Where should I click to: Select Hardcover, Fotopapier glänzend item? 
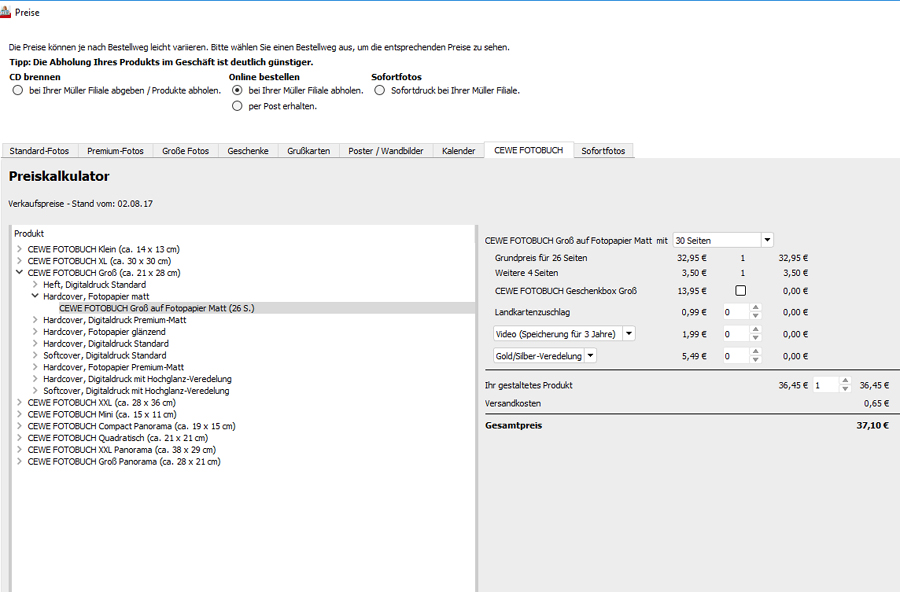(104, 332)
